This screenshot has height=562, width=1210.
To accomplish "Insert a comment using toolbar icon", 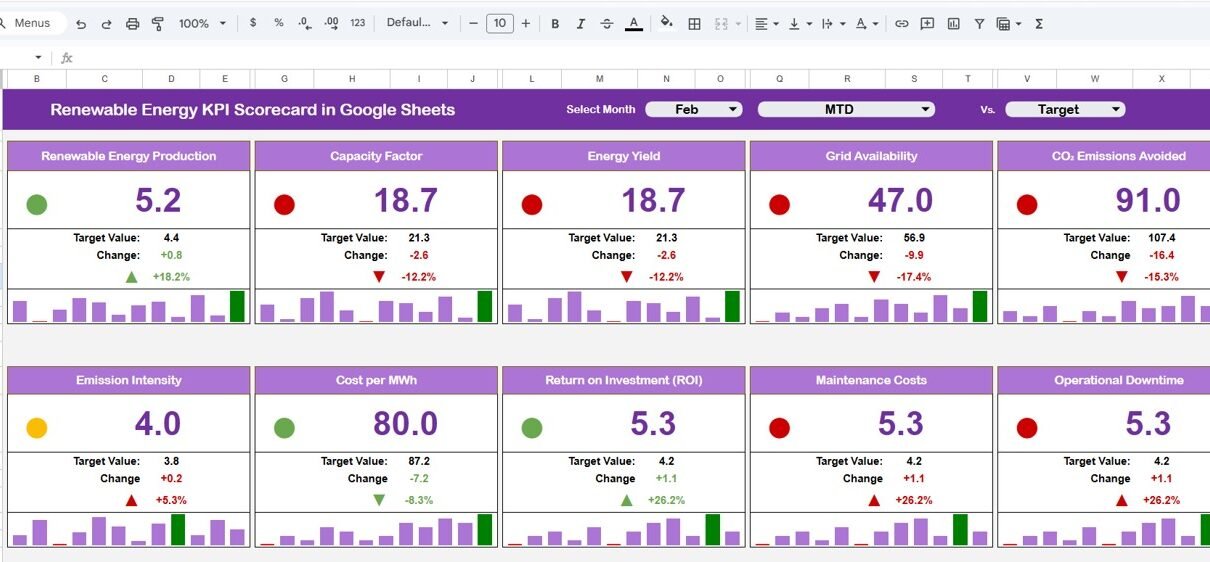I will coord(927,23).
